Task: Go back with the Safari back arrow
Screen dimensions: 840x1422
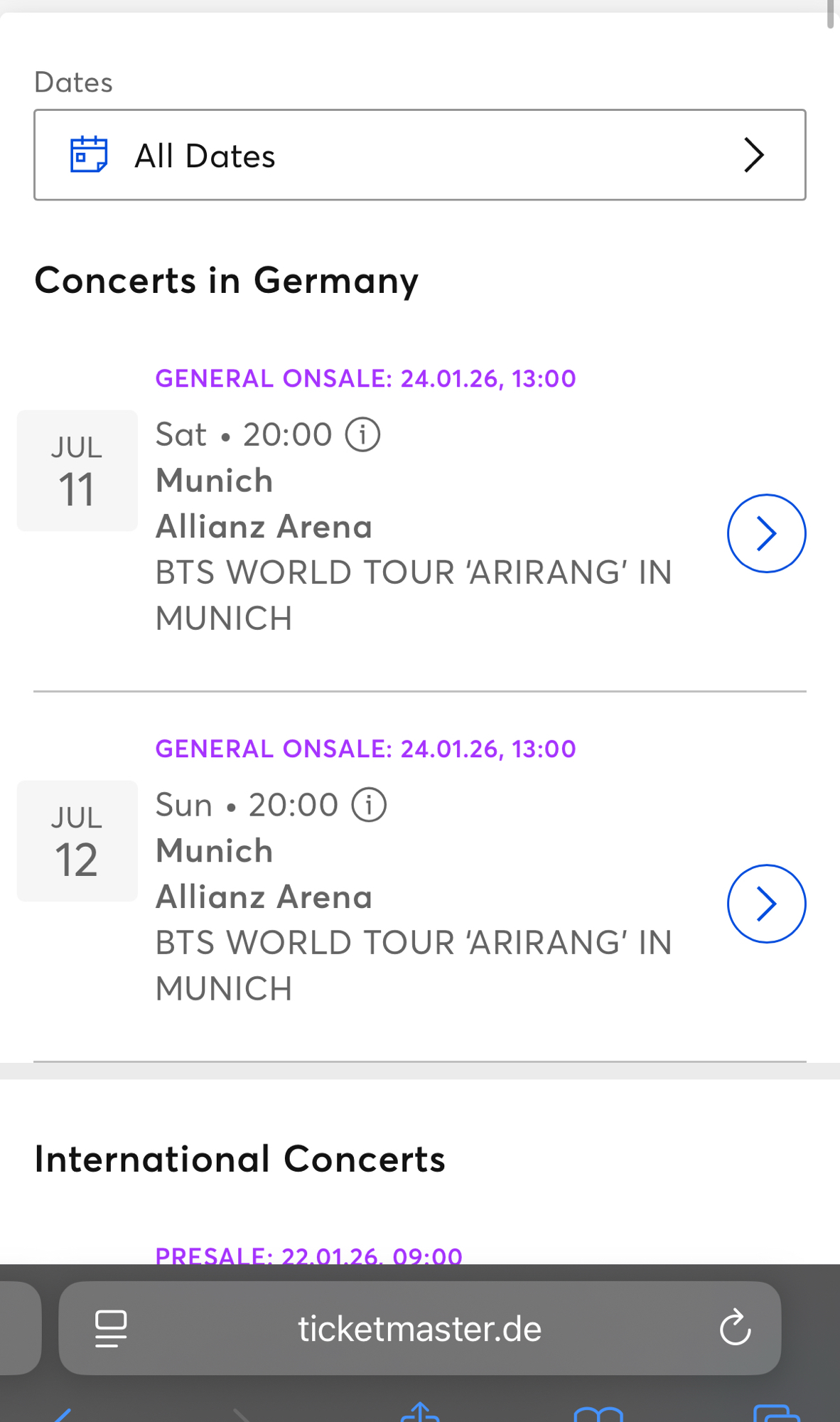Action: 63,1415
